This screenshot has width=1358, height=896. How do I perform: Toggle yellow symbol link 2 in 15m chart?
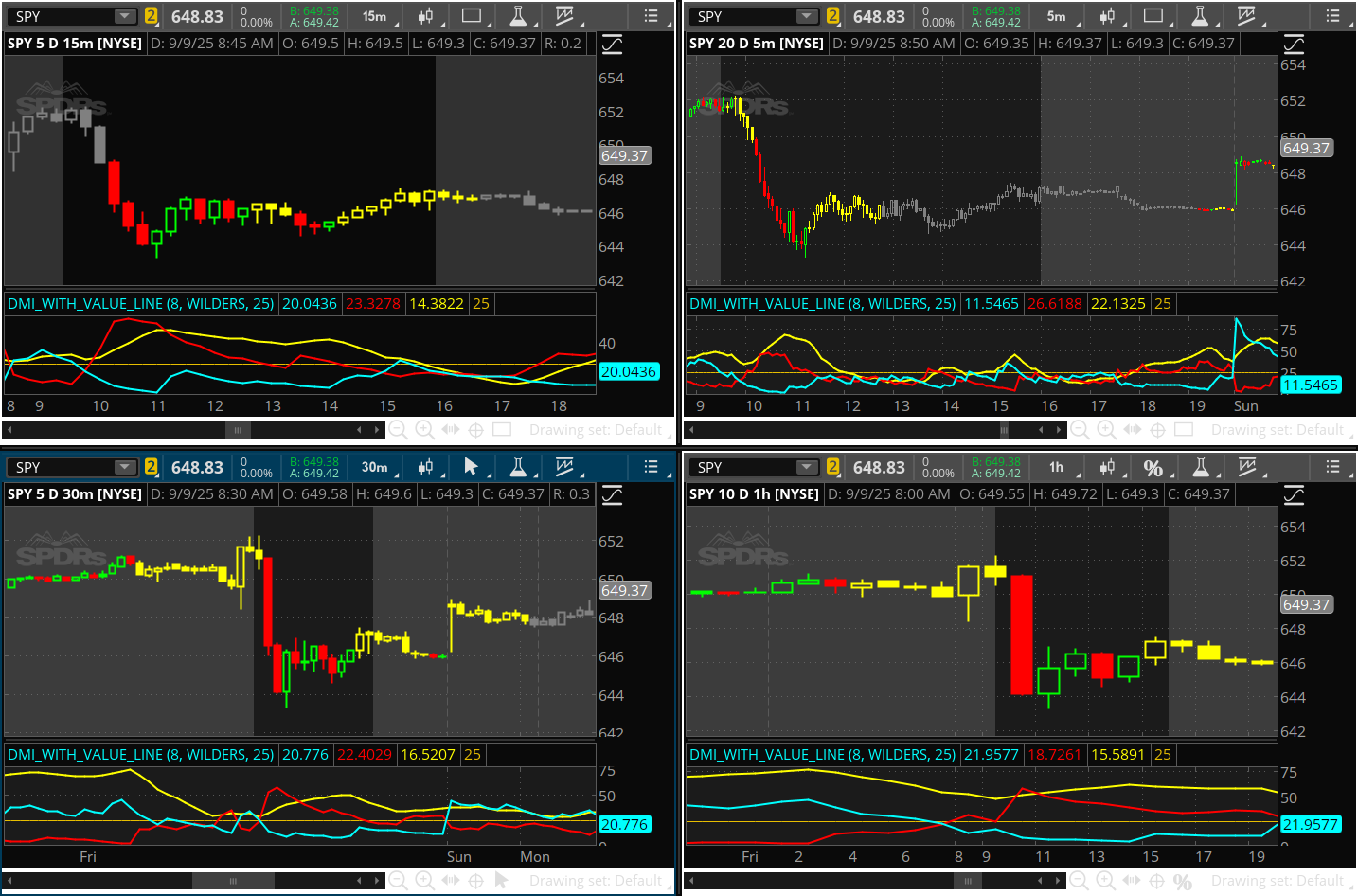151,16
